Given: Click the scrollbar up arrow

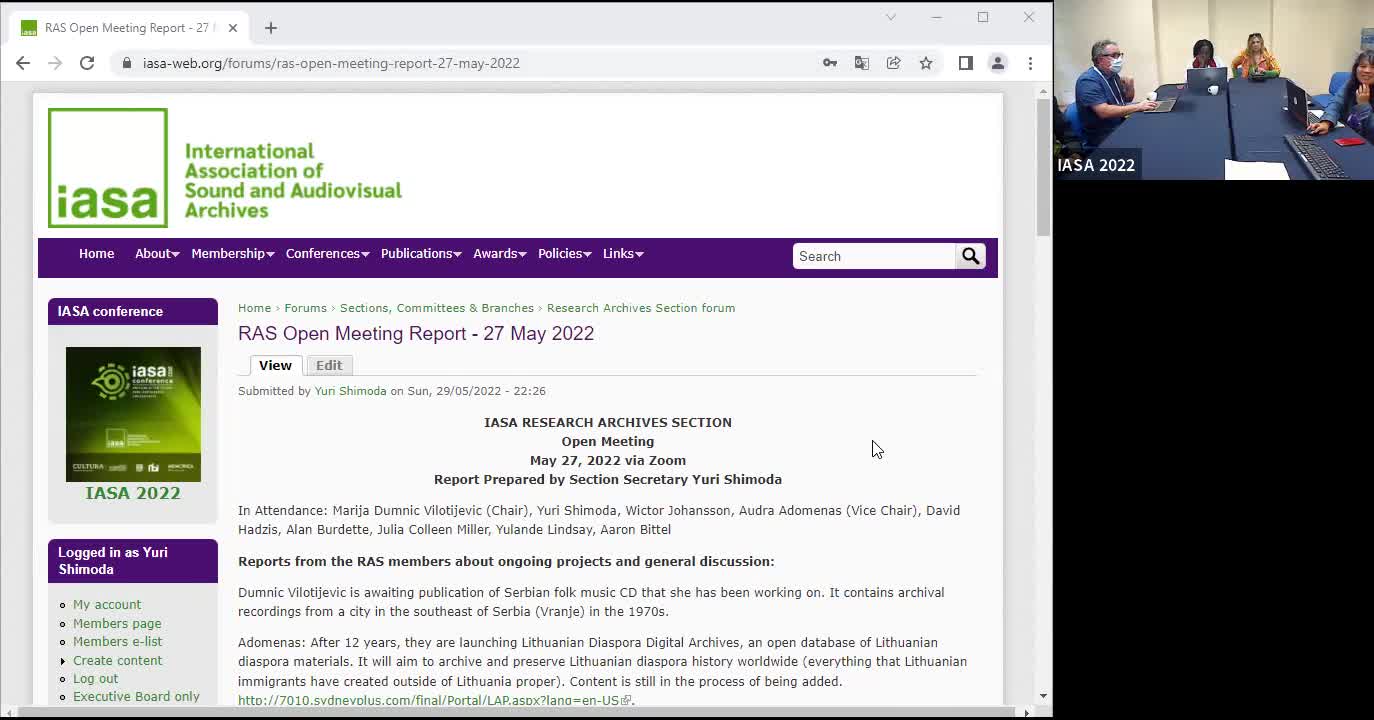Looking at the screenshot, I should pos(1043,92).
